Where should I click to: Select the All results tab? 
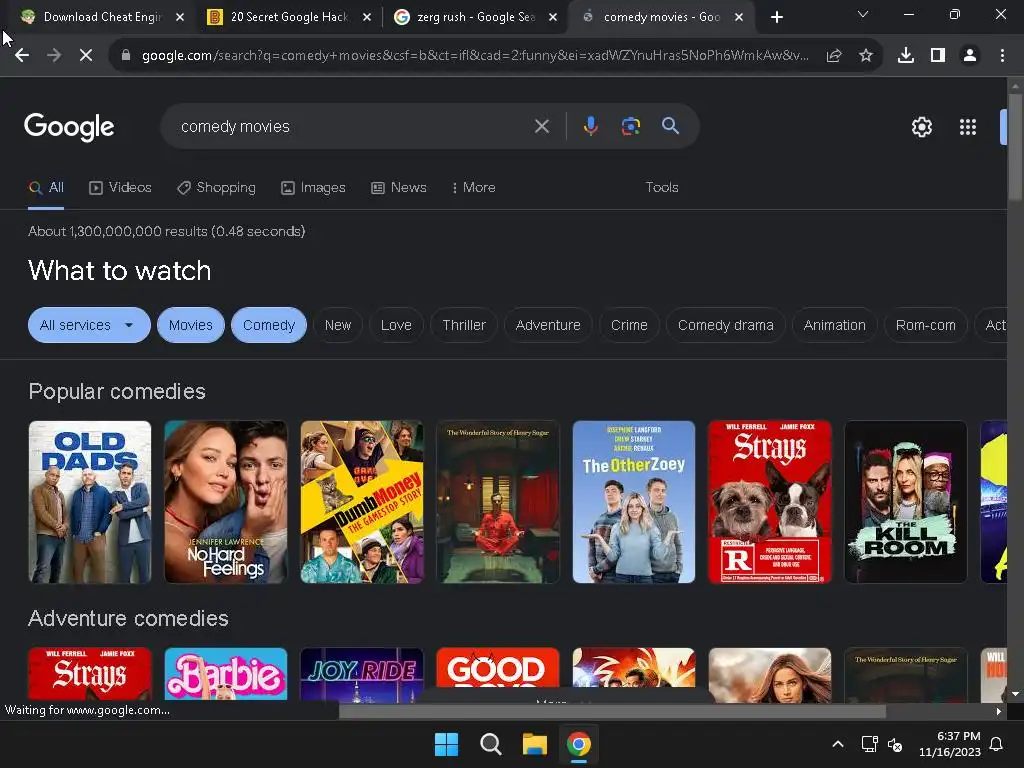point(46,187)
